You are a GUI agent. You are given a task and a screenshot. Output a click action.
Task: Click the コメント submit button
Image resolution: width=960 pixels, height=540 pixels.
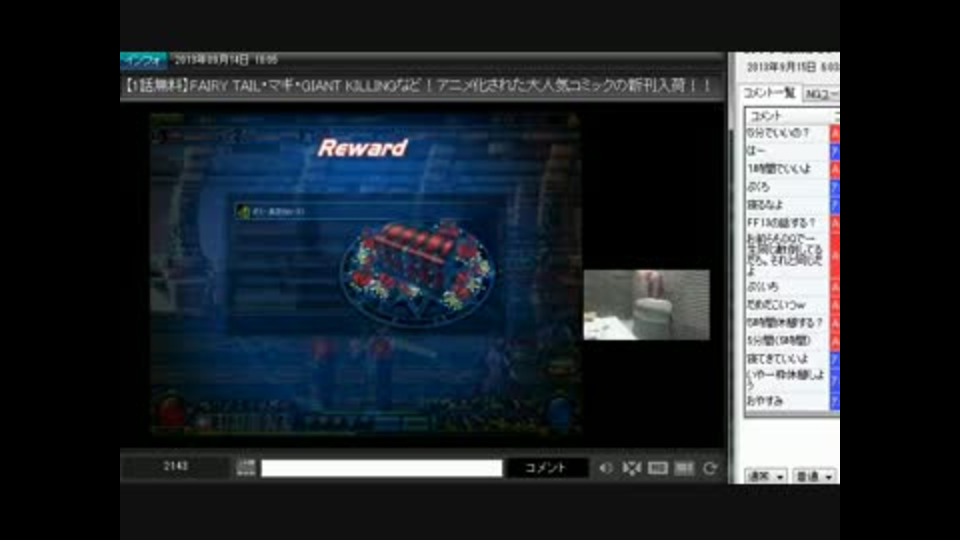click(547, 468)
